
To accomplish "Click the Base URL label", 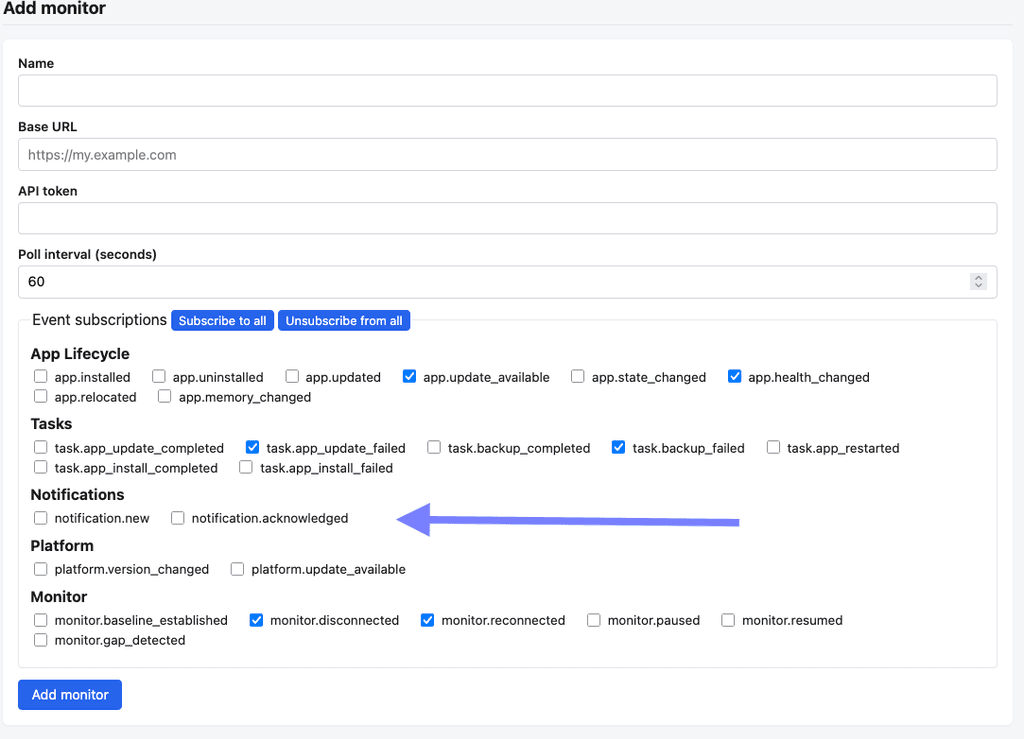I will (48, 127).
